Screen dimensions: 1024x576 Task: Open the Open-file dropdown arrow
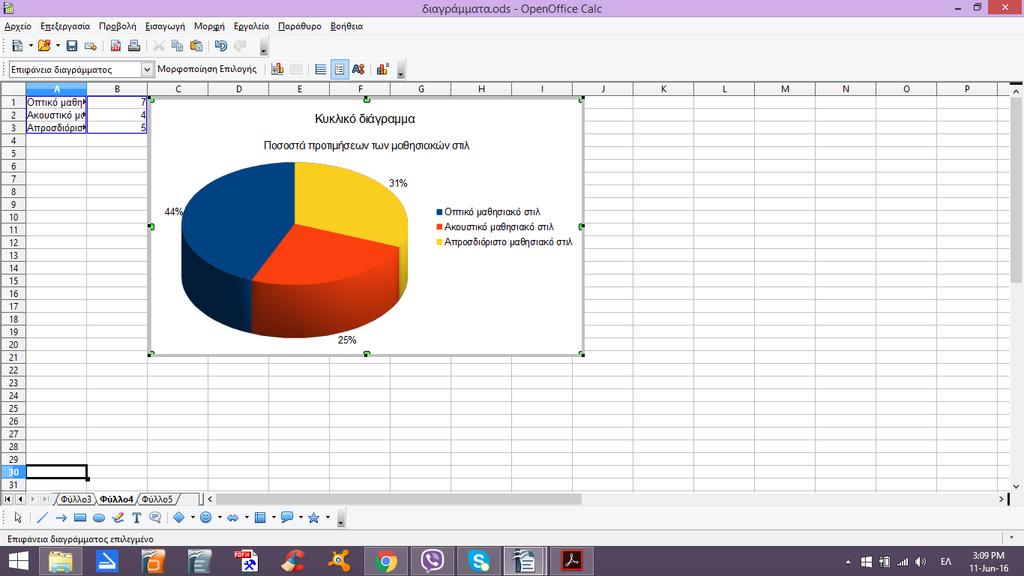pyautogui.click(x=57, y=46)
